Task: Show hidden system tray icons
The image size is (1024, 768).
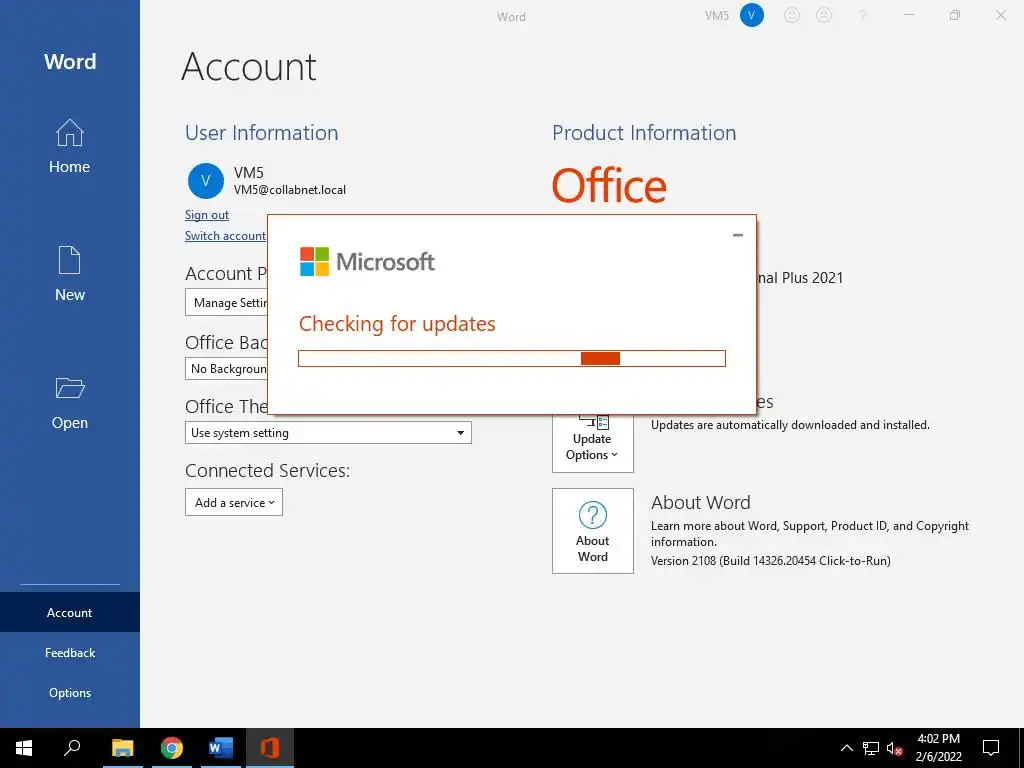Action: (x=846, y=748)
